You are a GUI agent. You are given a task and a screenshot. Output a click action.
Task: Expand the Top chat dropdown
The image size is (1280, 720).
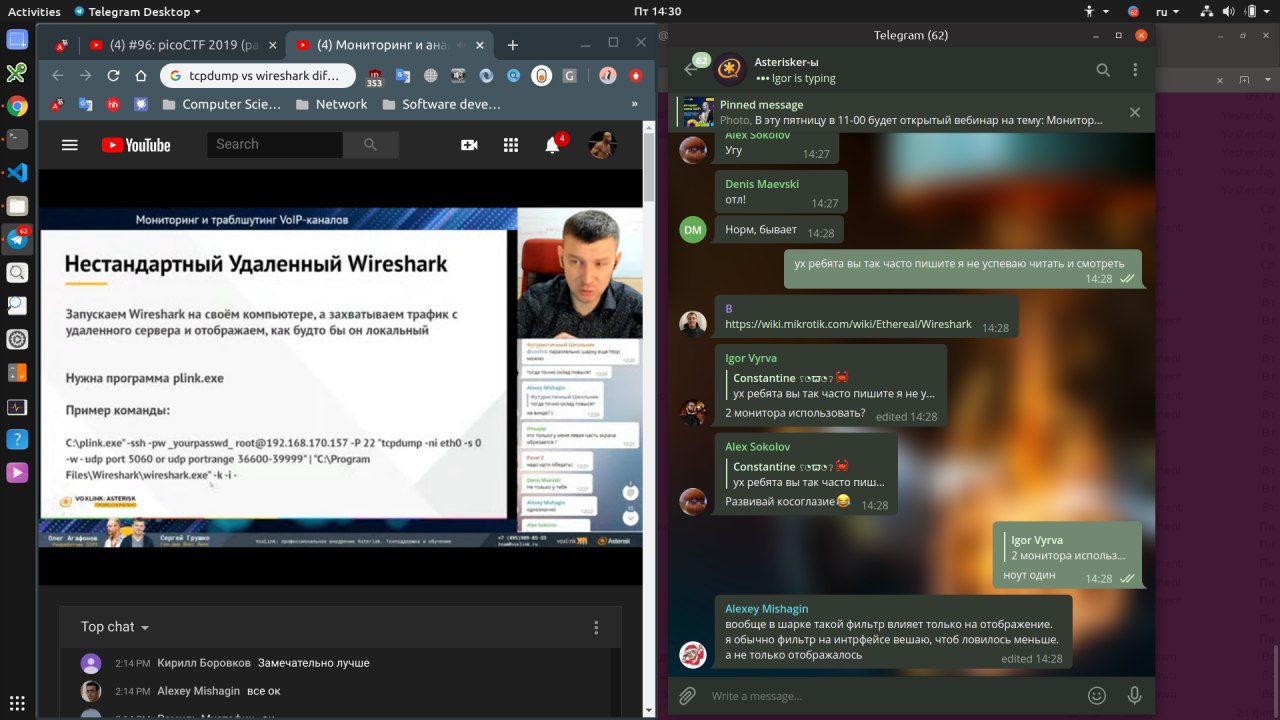pos(115,627)
